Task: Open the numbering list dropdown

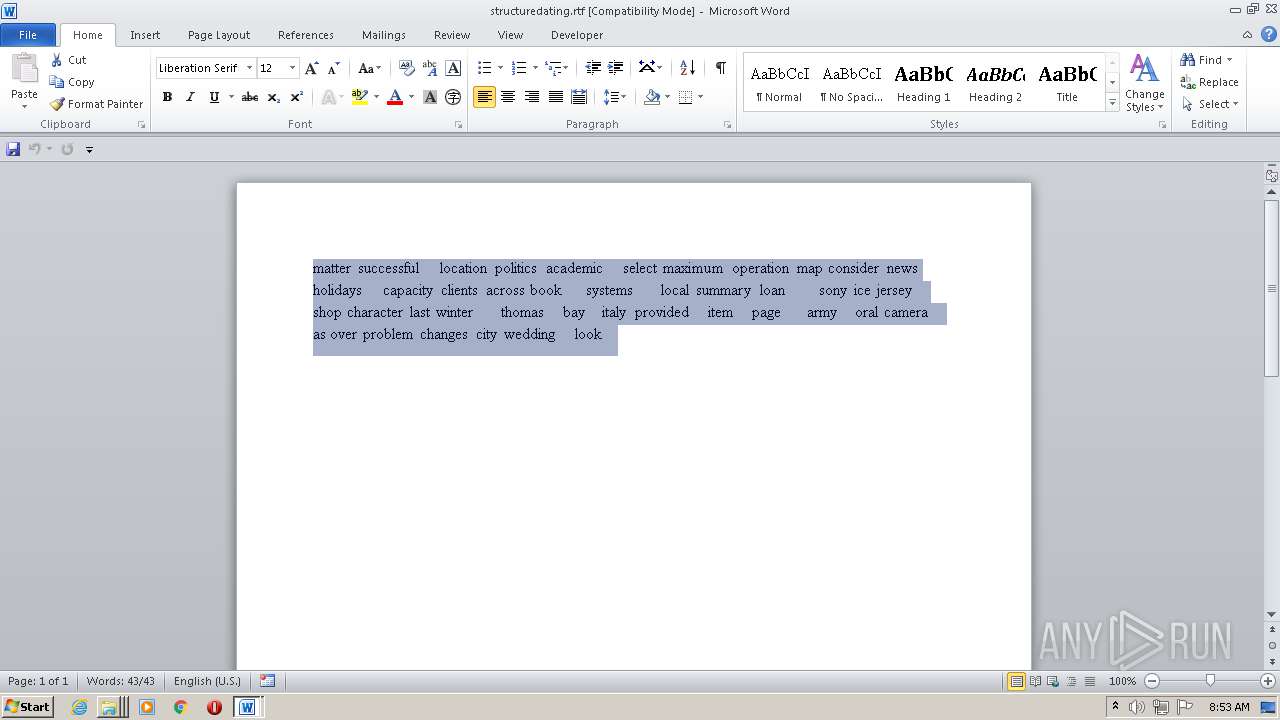Action: coord(535,68)
